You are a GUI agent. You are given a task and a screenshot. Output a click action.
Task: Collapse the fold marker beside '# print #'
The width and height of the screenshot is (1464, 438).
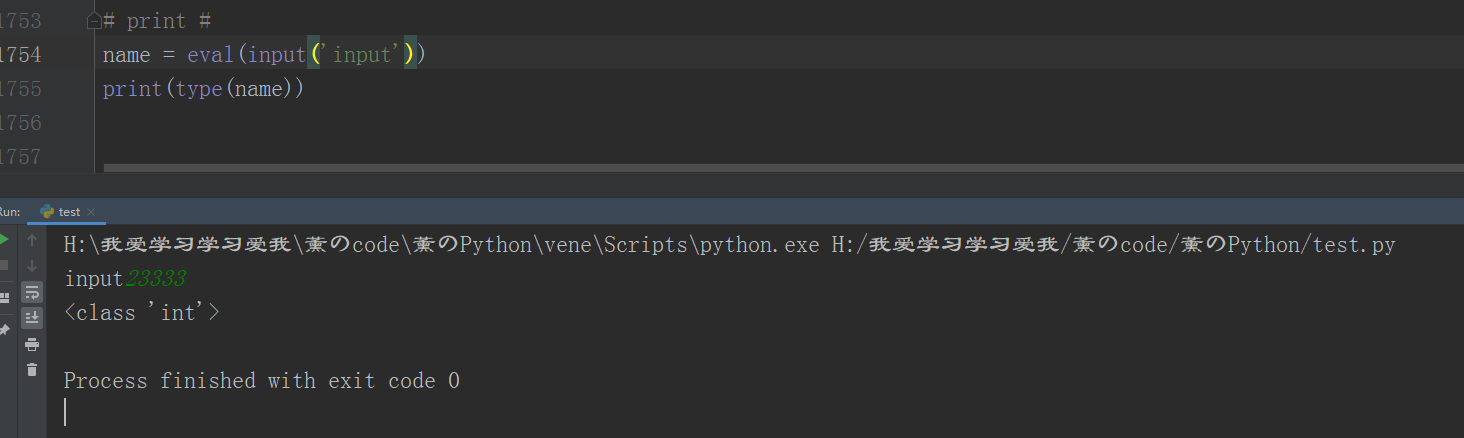click(x=93, y=21)
